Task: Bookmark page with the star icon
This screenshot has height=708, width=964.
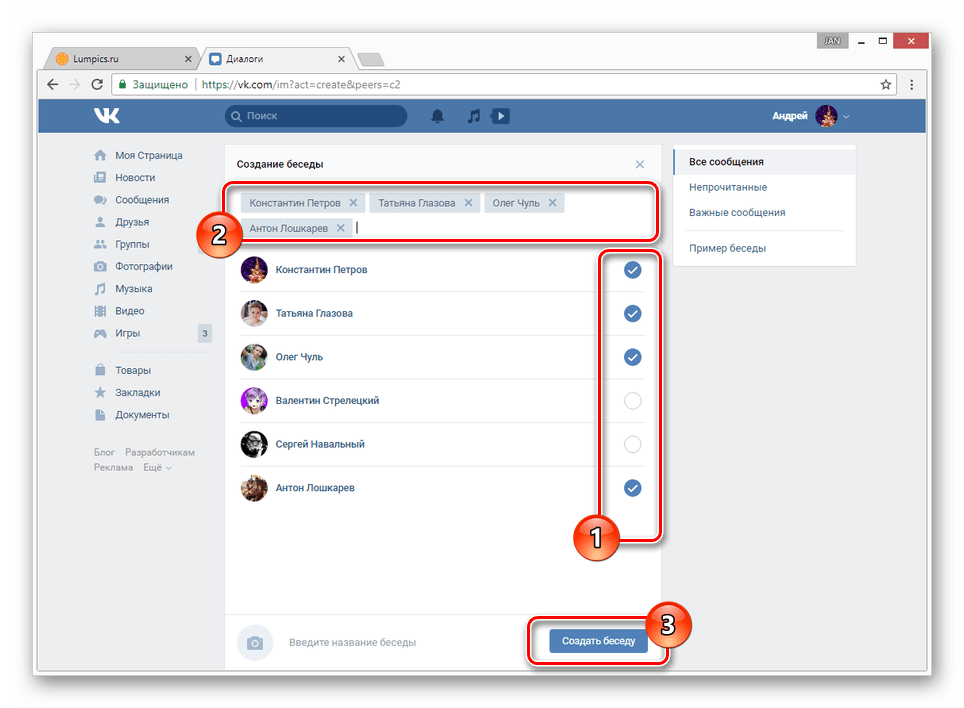Action: (x=885, y=84)
